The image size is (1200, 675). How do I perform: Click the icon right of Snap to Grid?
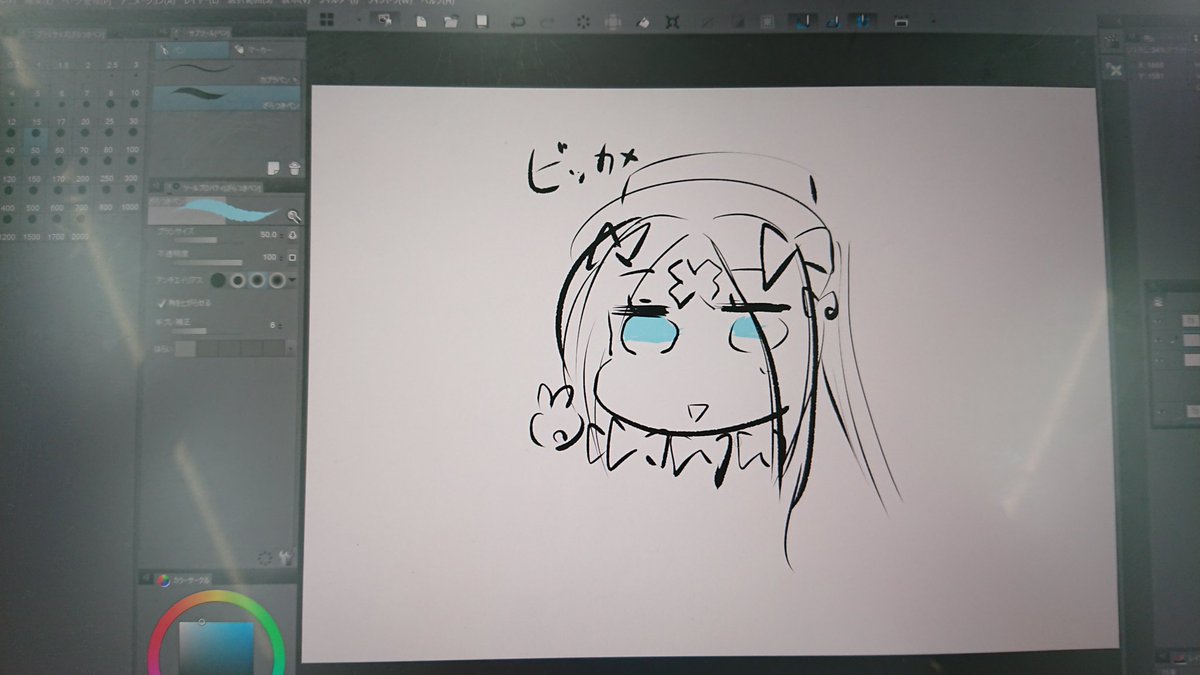click(901, 20)
